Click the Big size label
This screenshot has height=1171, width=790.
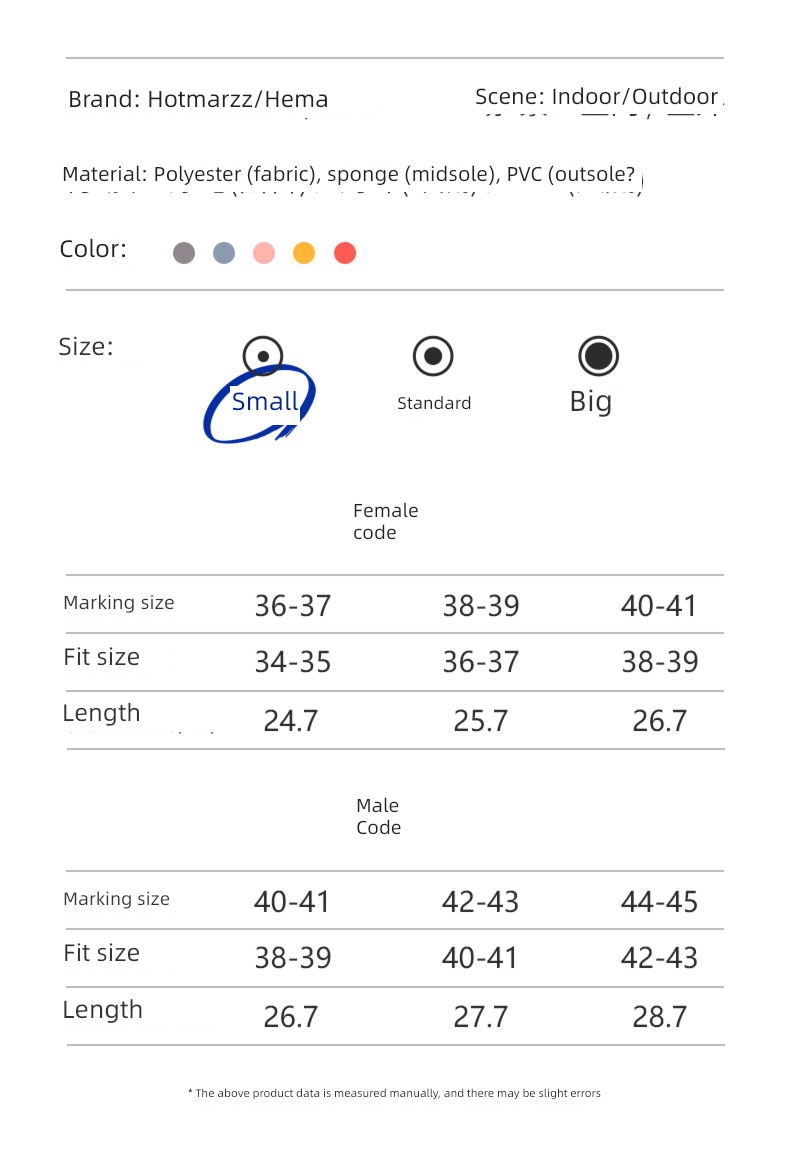point(591,403)
